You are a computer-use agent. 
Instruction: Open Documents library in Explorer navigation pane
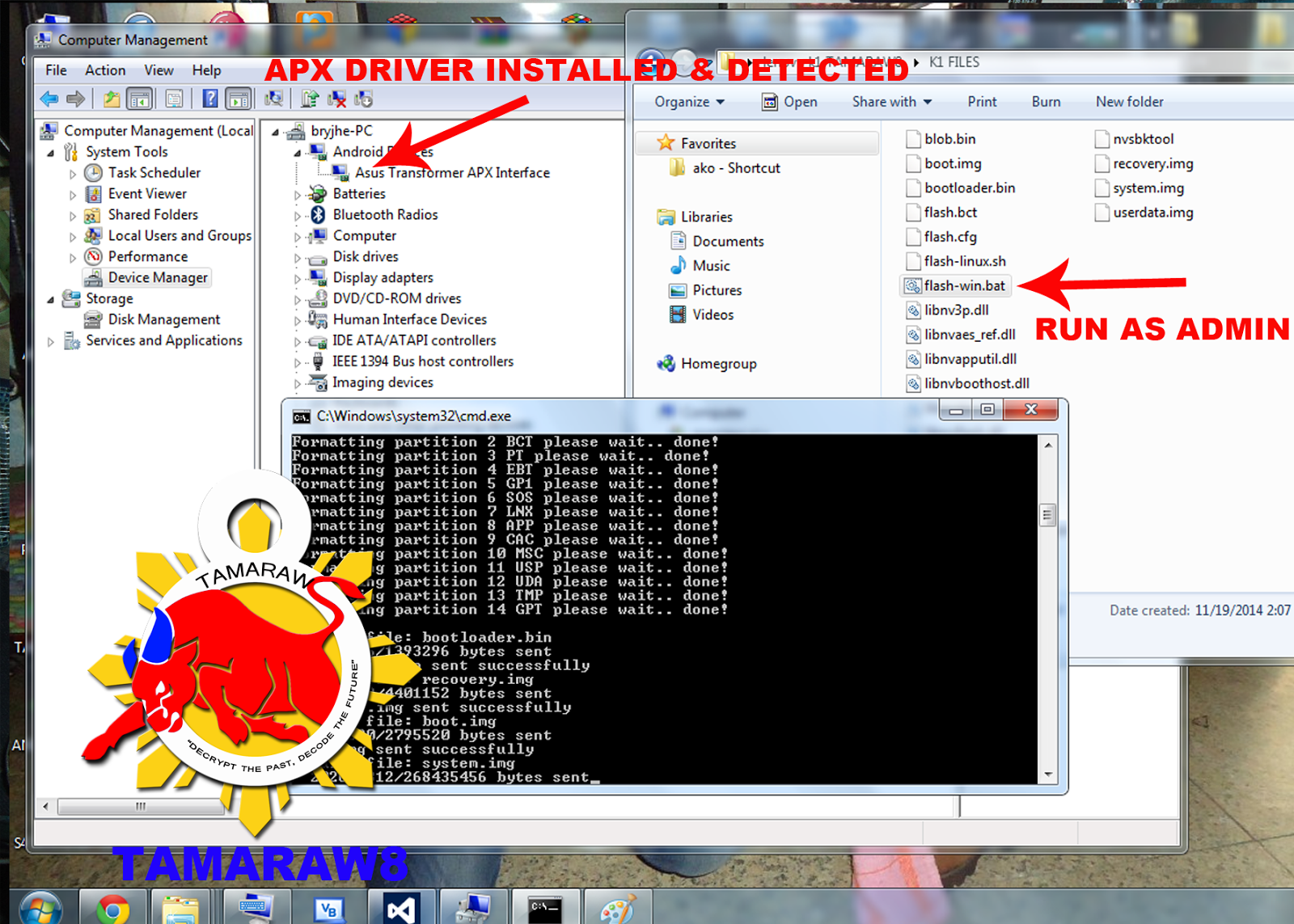[x=717, y=241]
